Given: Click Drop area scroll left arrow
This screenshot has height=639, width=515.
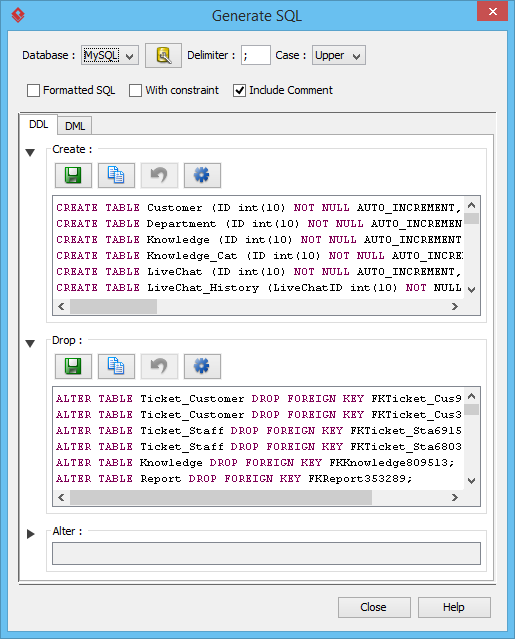Looking at the screenshot, I should [62, 498].
